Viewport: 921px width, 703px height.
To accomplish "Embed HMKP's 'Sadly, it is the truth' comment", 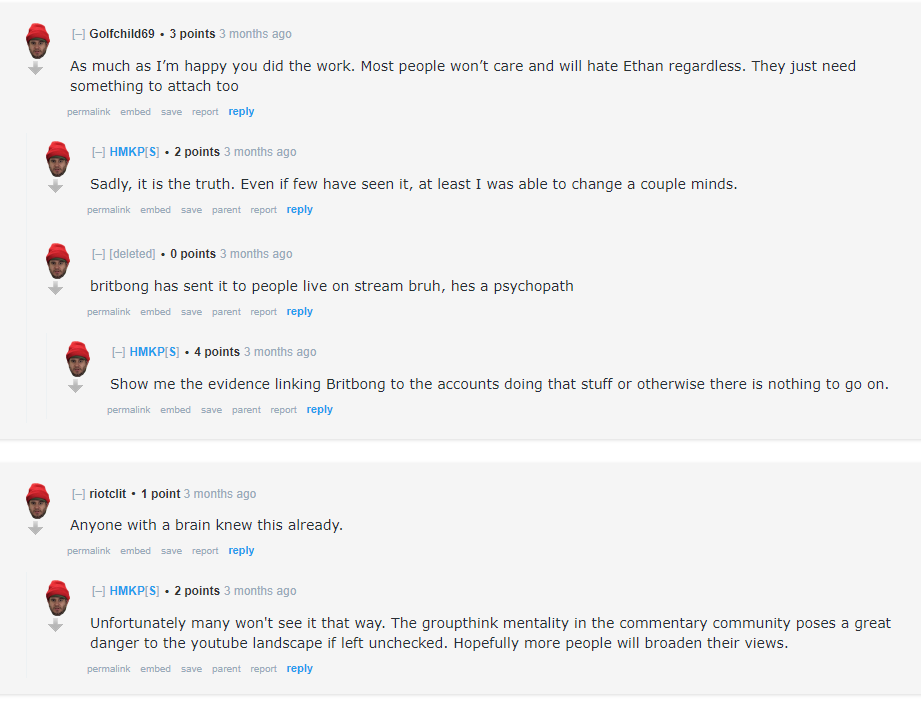I will 156,210.
